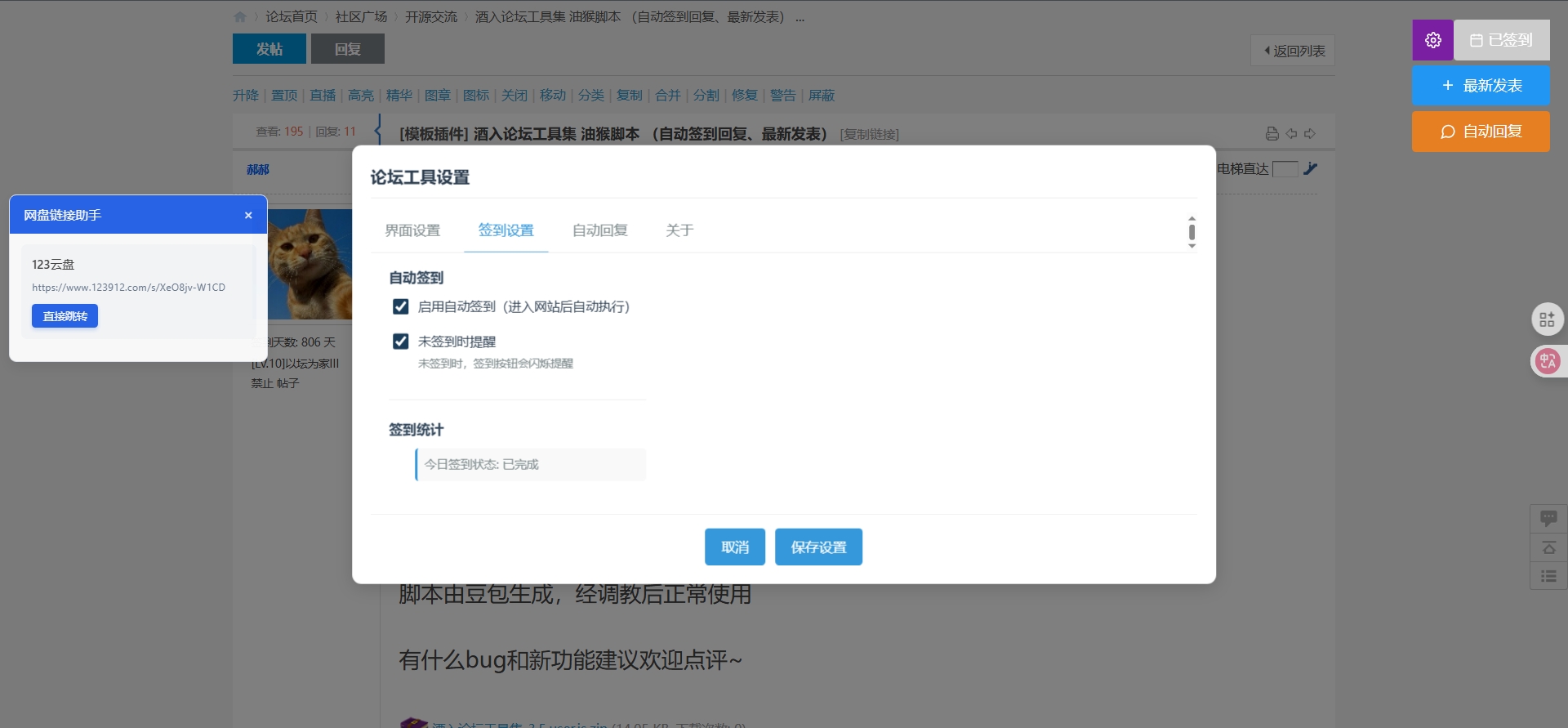Viewport: 1568px width, 728px height.
Task: Open the author name 郝郝 link
Action: pos(258,170)
